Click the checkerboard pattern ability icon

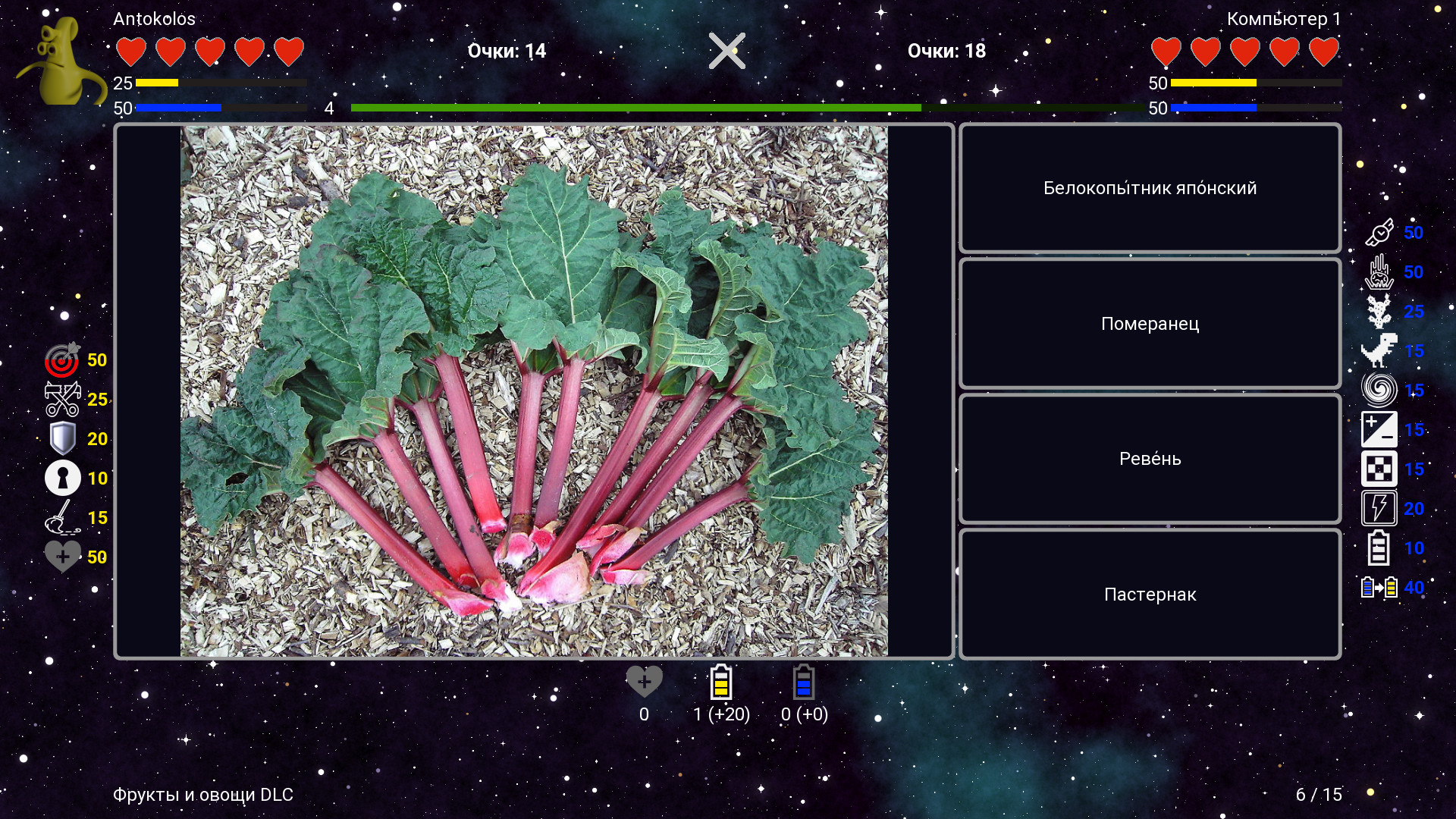click(x=1379, y=469)
